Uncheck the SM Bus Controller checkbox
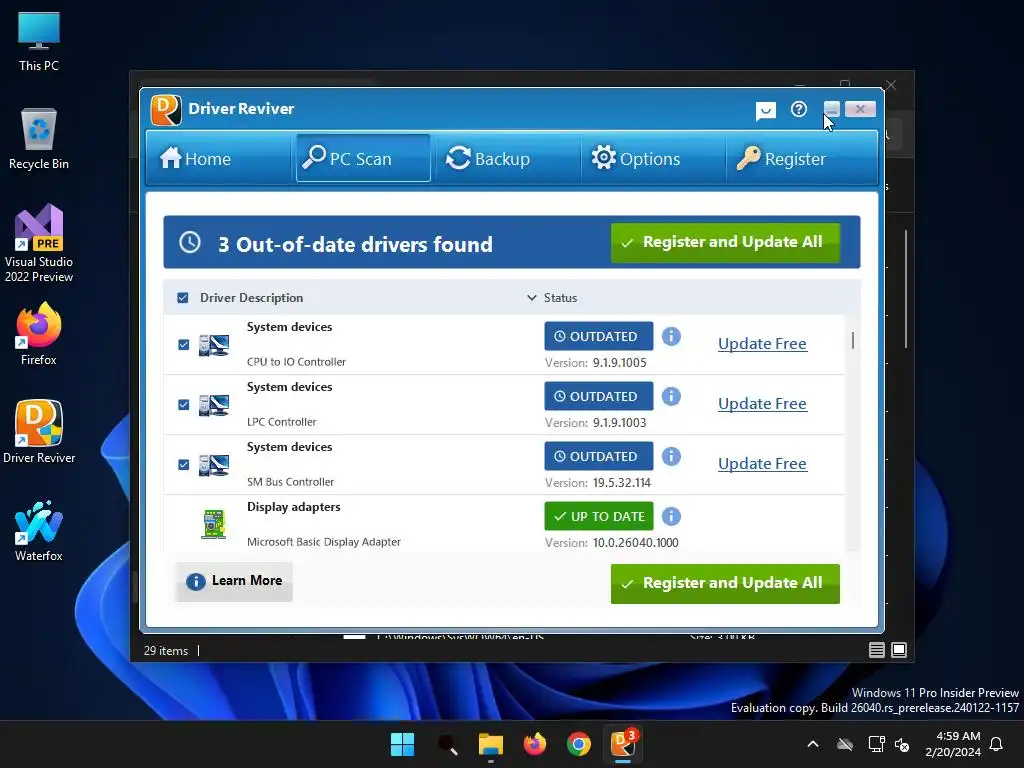This screenshot has height=768, width=1024. pos(184,465)
